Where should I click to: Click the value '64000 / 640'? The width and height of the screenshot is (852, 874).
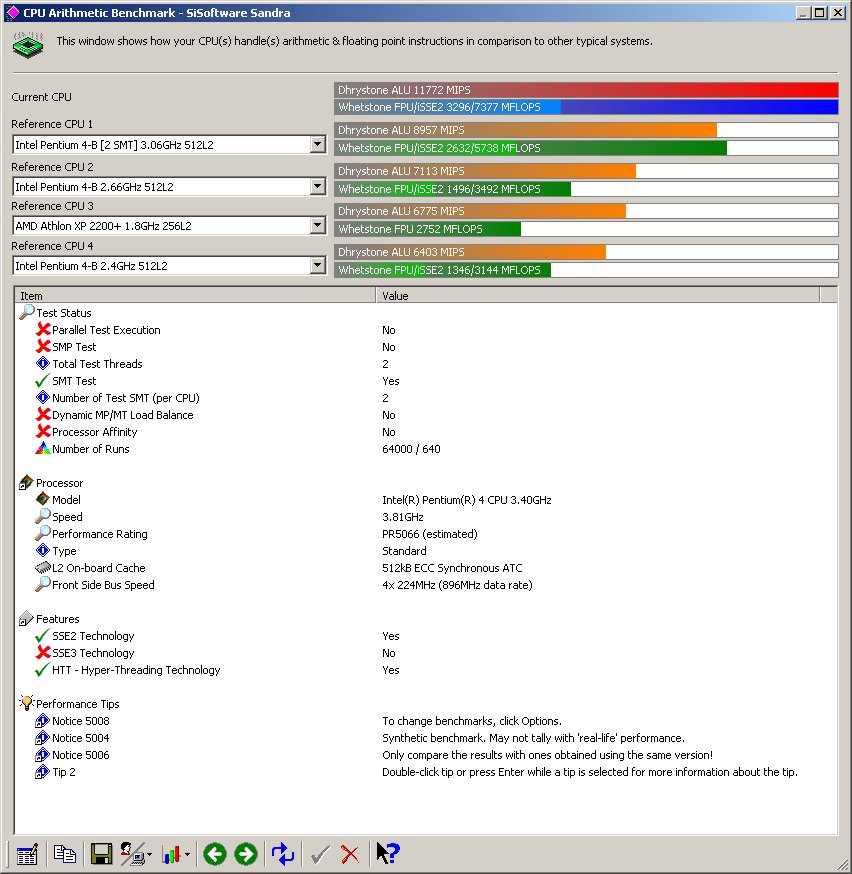pyautogui.click(x=411, y=449)
